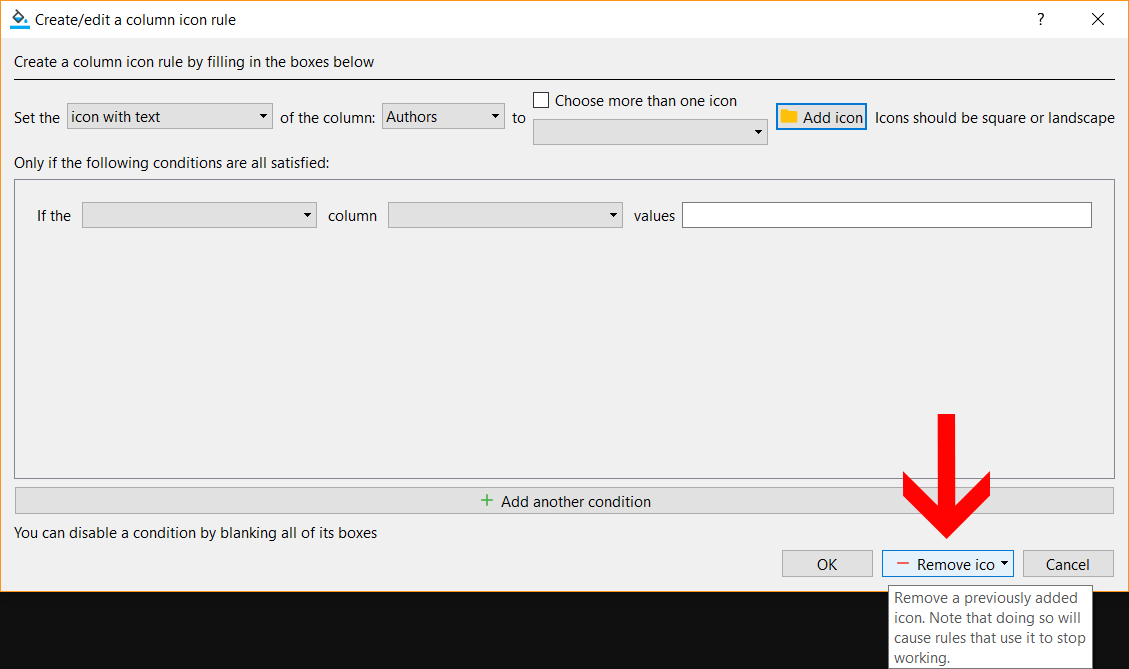Viewport: 1129px width, 669px height.
Task: Click the values input field
Action: pos(886,215)
